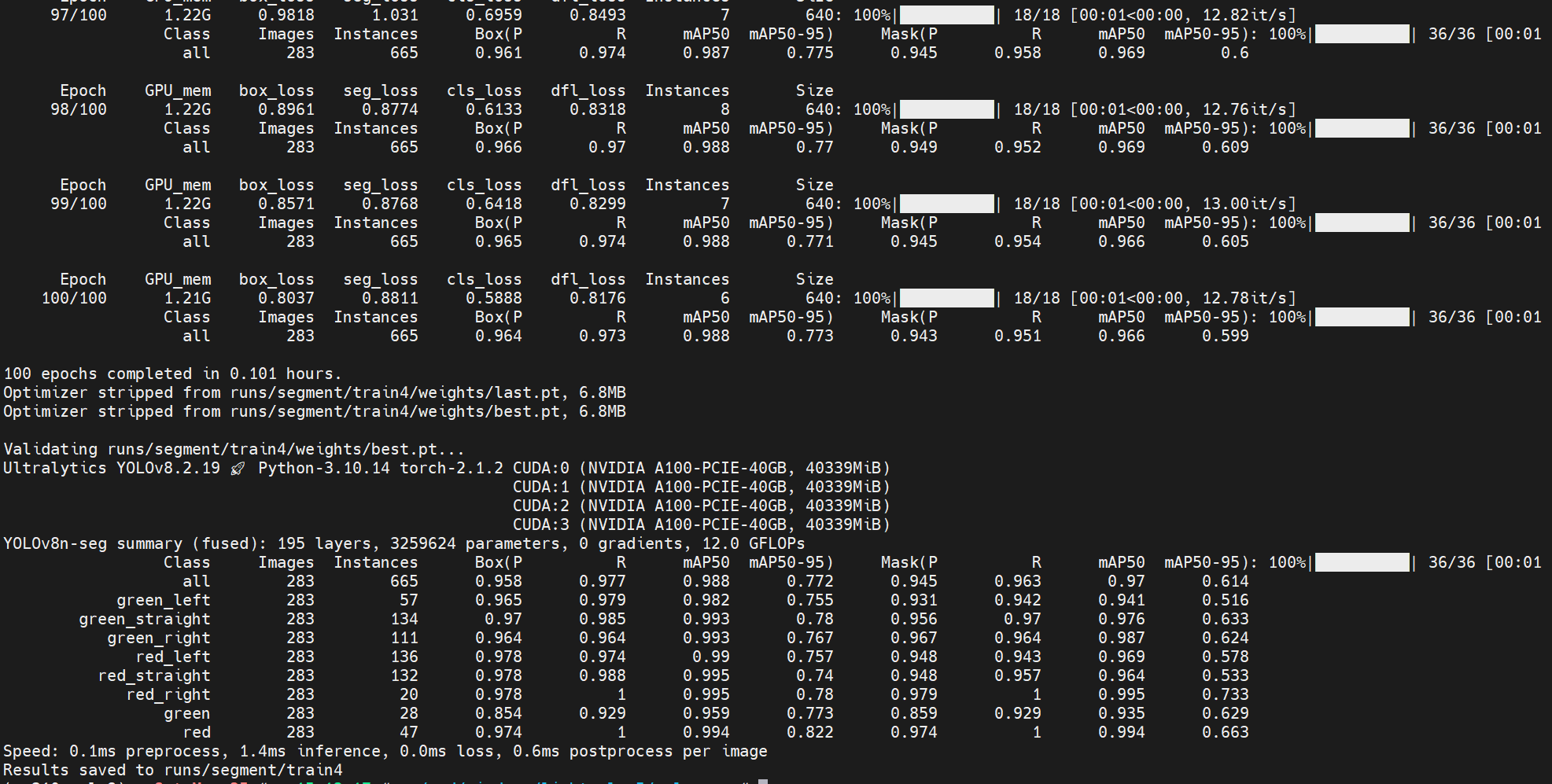
Task: Click the 'torch-2.1.2' version text
Action: coord(452,468)
